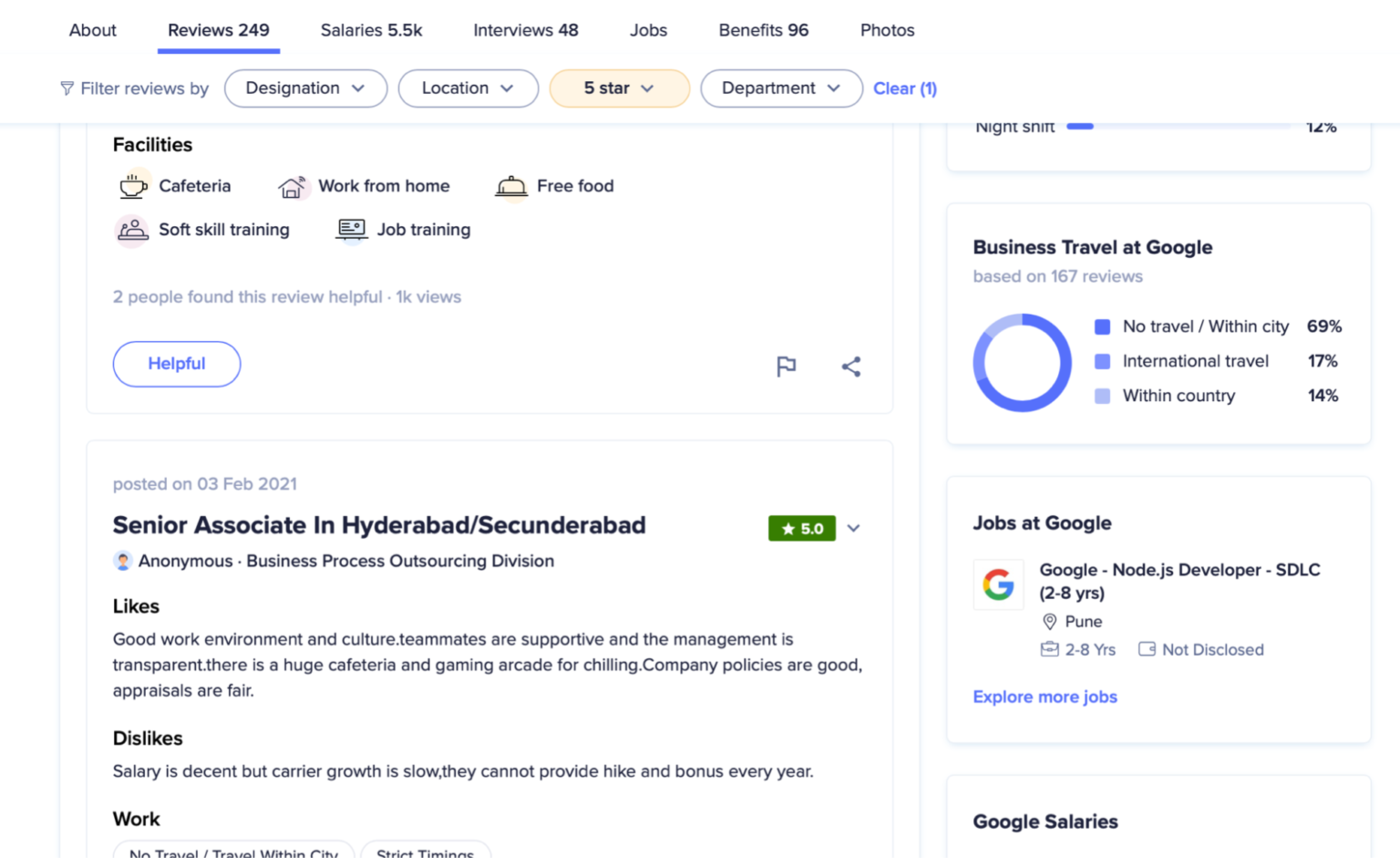Image resolution: width=1400 pixels, height=858 pixels.
Task: Switch to the Interviews 48 tab
Action: [x=525, y=30]
